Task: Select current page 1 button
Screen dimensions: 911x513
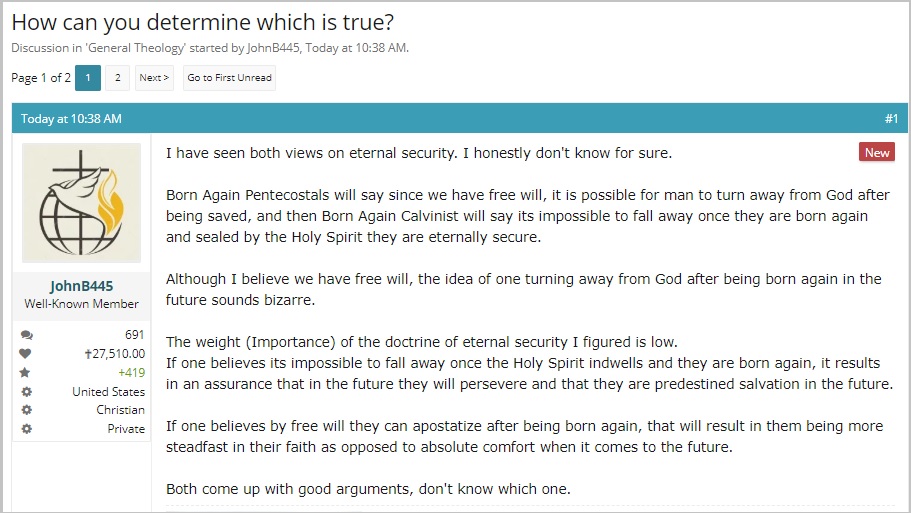Action: (x=88, y=78)
